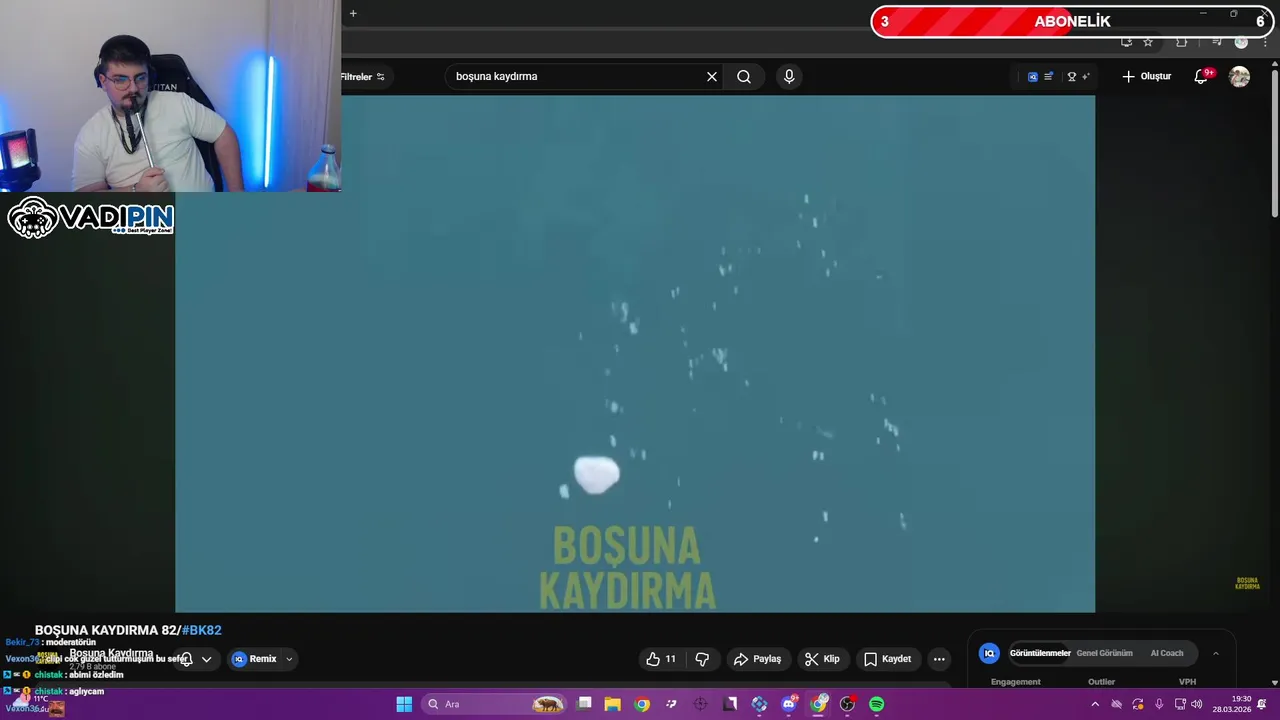Open a new browser tab with plus

point(353,13)
